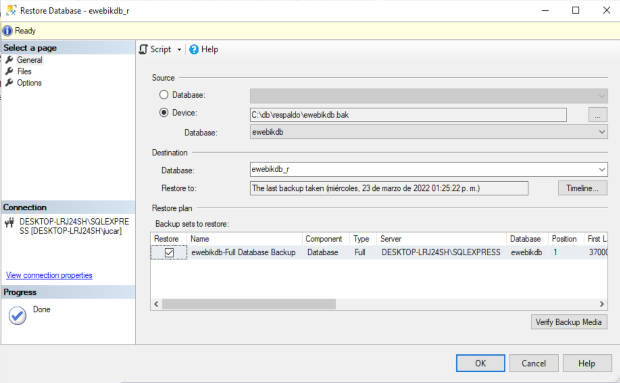Toggle the Restore checkbox for ewebikdb backup
The height and width of the screenshot is (383, 620).
[x=169, y=252]
